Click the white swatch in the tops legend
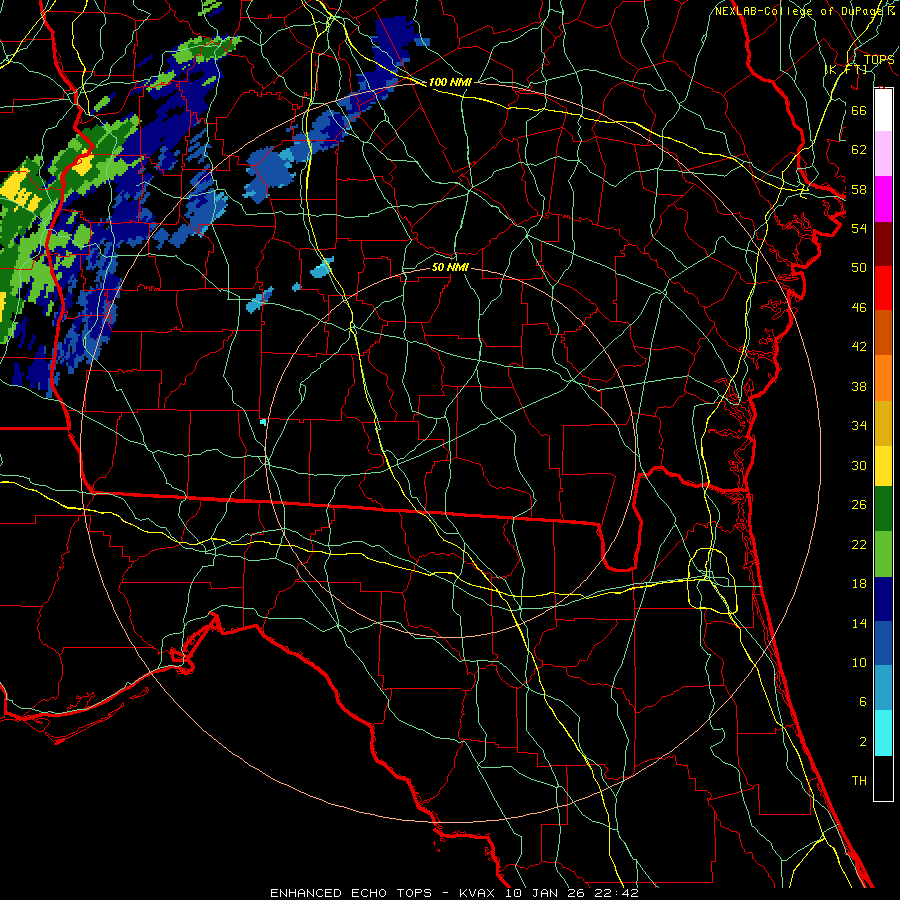 (883, 110)
